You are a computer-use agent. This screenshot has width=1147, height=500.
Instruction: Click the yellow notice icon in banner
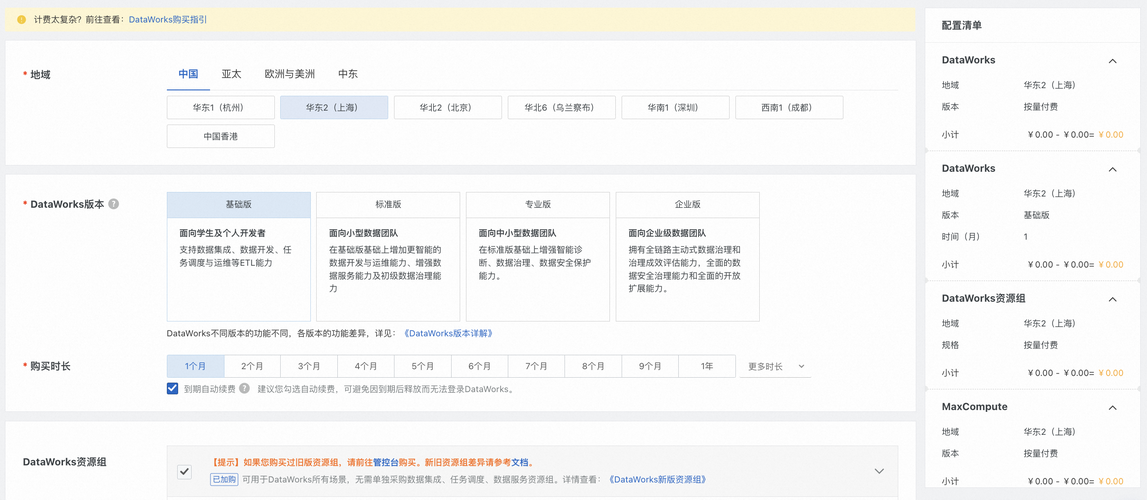click(x=21, y=20)
